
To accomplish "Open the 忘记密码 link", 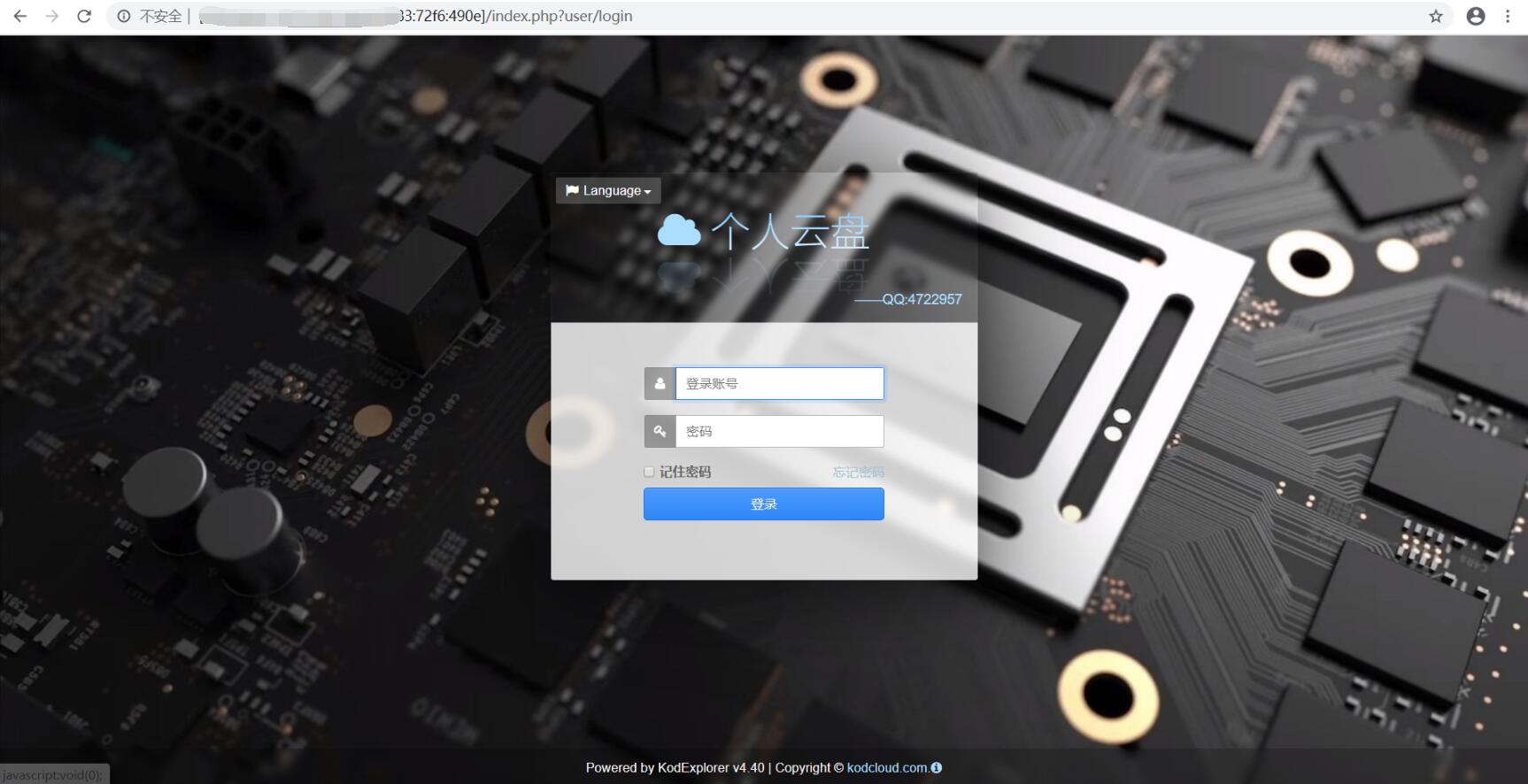I will 858,473.
